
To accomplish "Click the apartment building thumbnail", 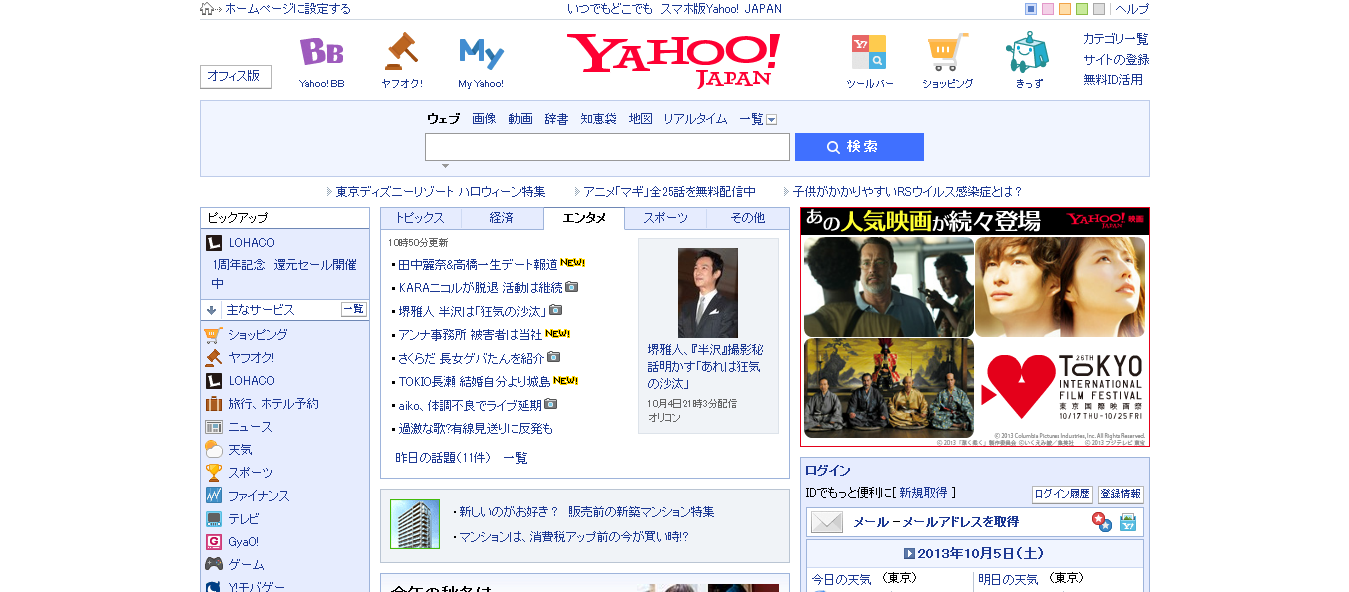I will click(415, 524).
